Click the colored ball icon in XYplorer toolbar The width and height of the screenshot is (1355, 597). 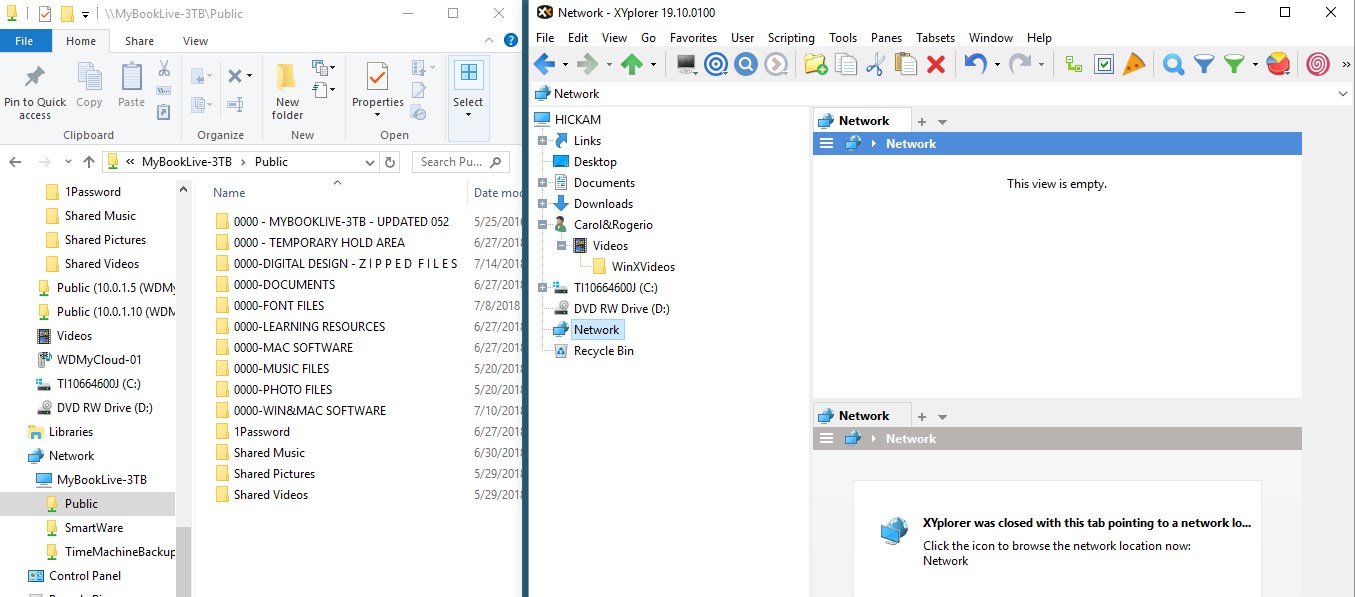click(x=1277, y=64)
